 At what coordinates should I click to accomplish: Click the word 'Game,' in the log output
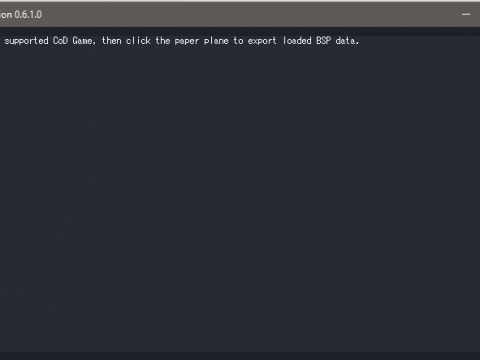(84, 41)
